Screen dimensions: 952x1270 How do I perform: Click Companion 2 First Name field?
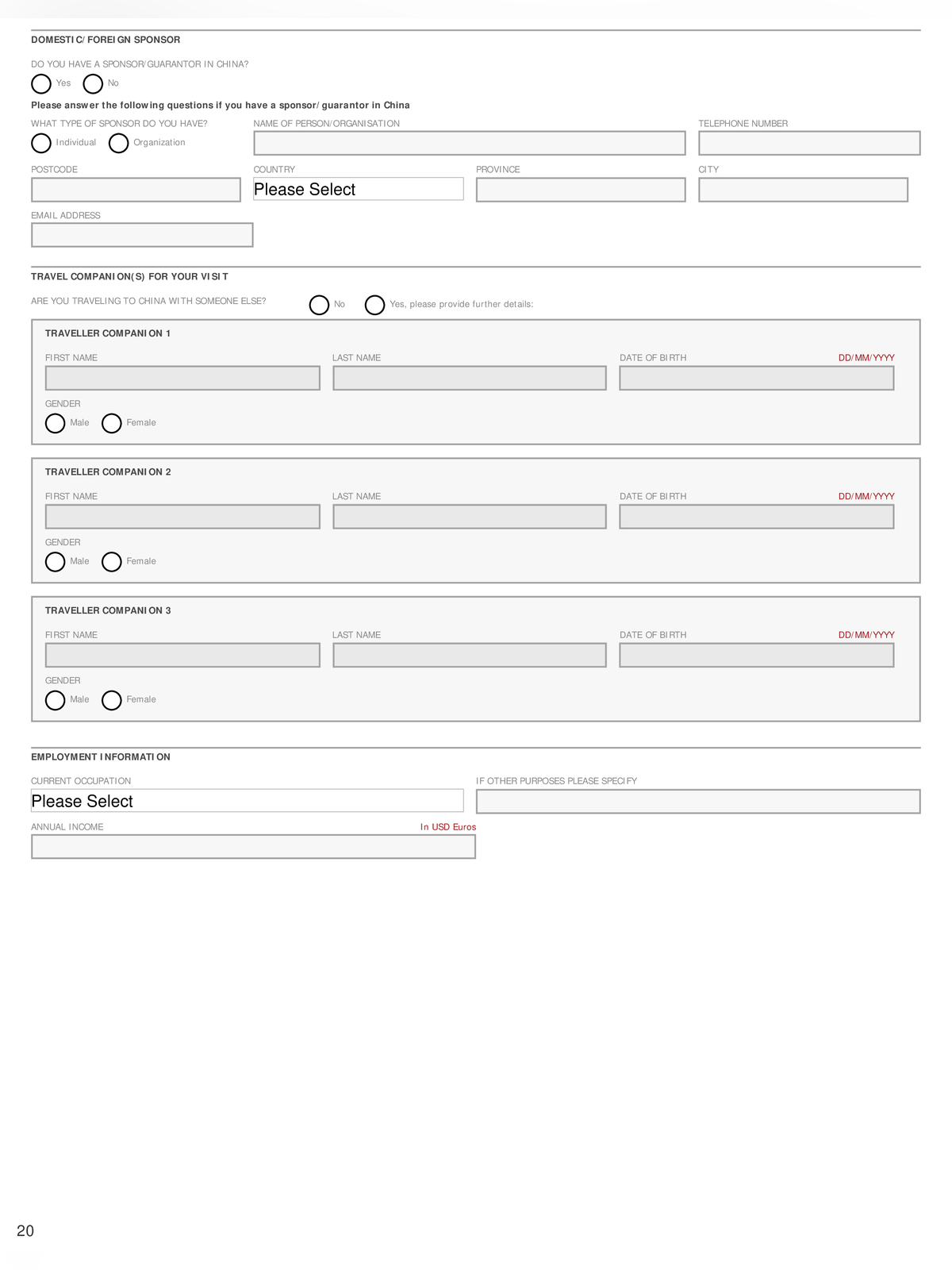point(182,517)
